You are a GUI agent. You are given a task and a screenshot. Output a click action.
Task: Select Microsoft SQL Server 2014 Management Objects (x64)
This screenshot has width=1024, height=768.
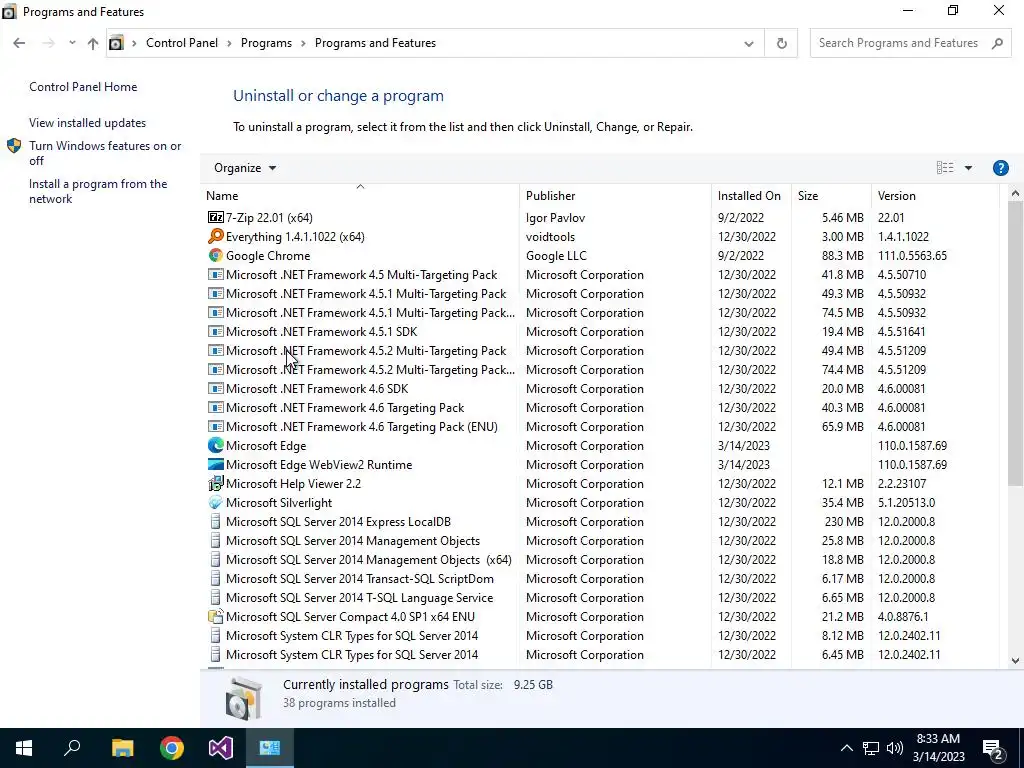[368, 560]
